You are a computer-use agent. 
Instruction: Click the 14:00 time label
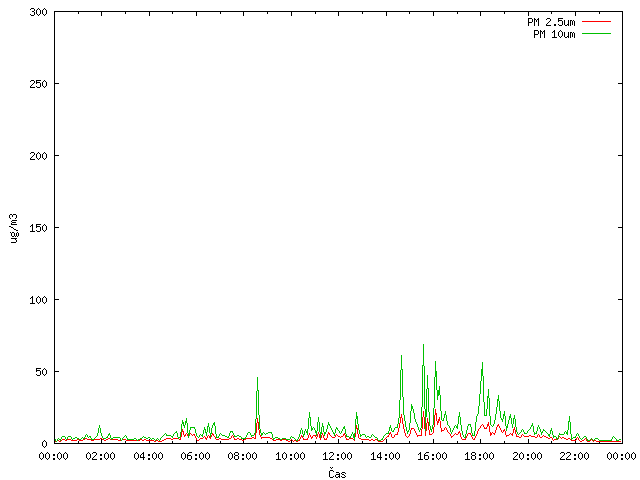click(x=385, y=456)
